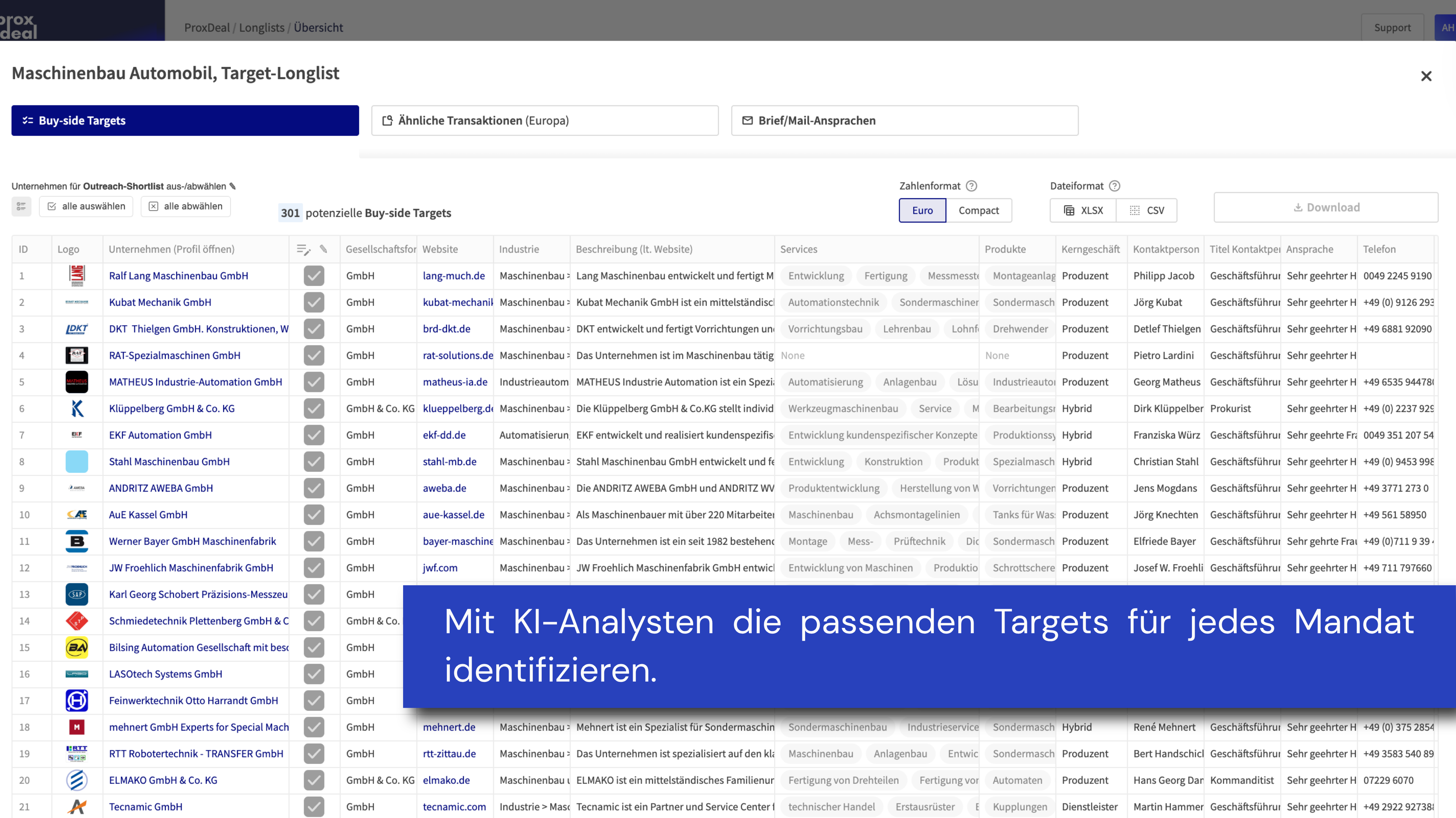The height and width of the screenshot is (818, 1456).
Task: Open Kubat Mechanik GmbH profile
Action: (160, 302)
